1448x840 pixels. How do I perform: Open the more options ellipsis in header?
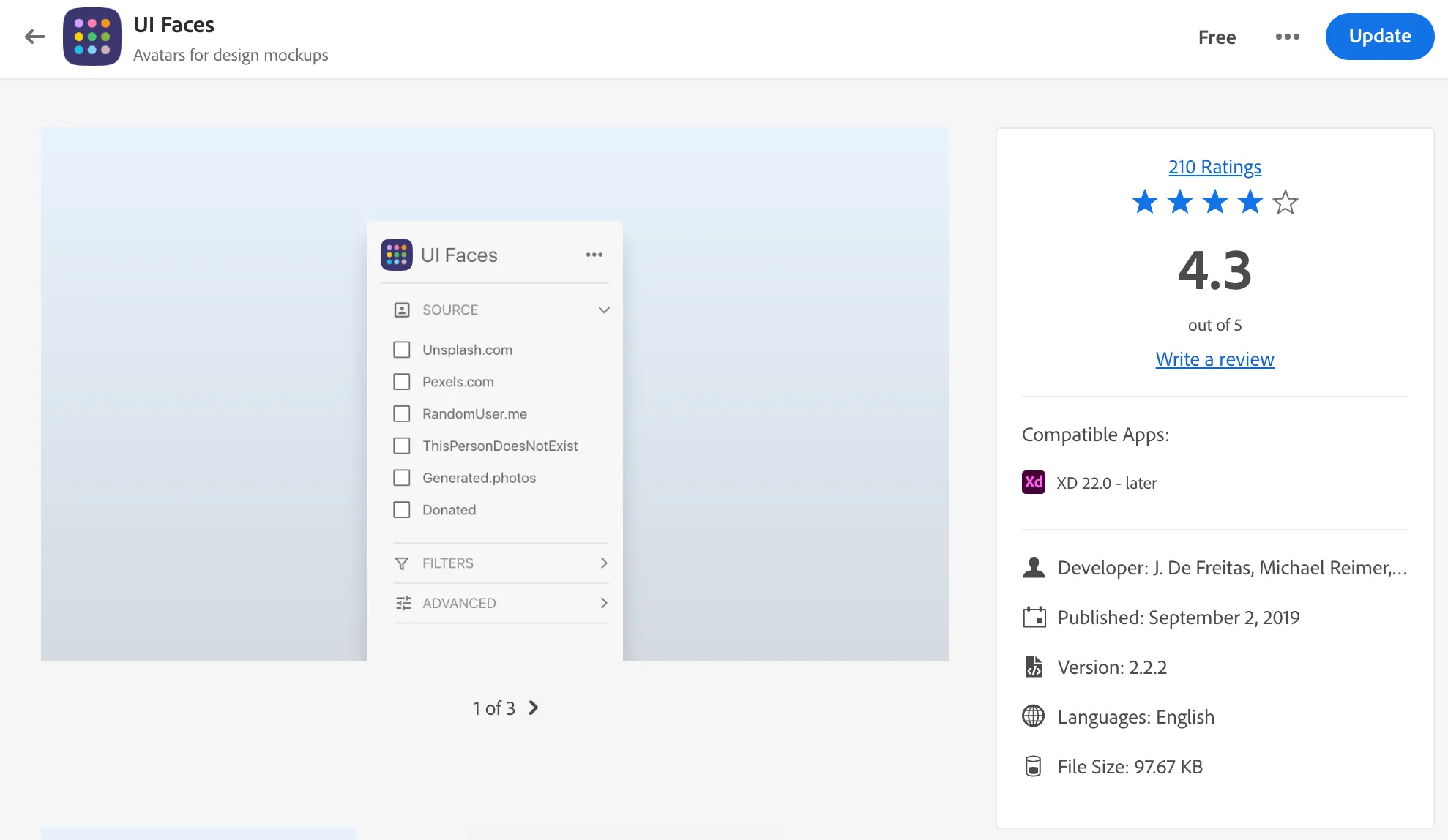coord(1288,37)
